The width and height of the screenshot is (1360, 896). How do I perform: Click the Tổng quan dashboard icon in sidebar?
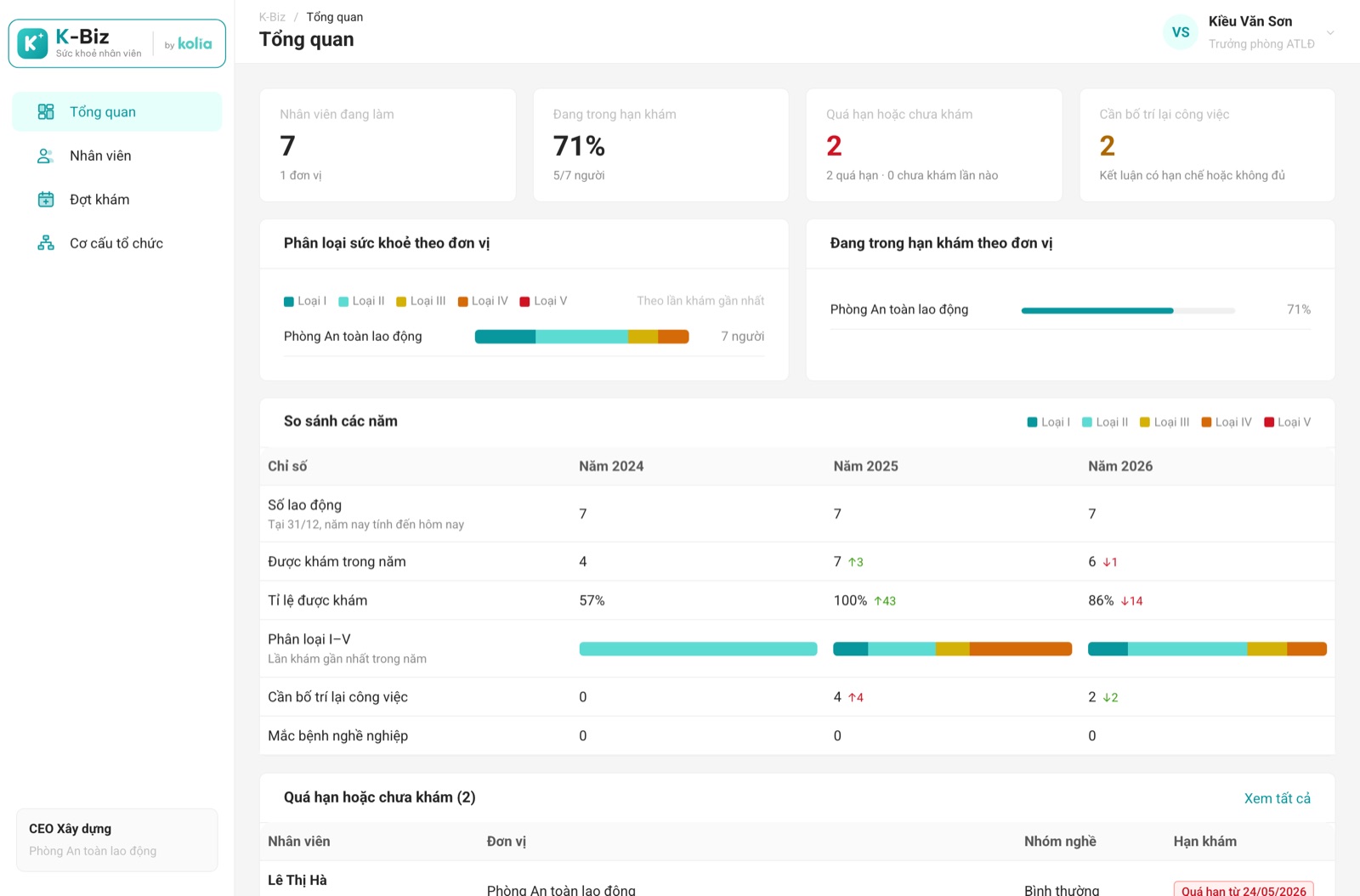pyautogui.click(x=46, y=111)
